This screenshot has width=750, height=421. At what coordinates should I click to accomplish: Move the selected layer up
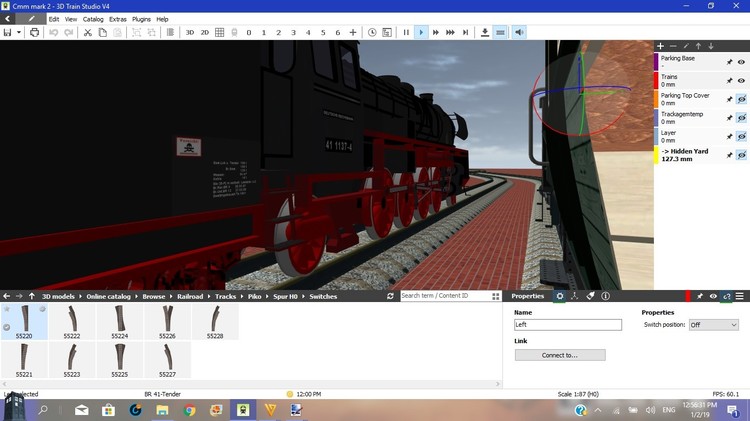[x=698, y=46]
